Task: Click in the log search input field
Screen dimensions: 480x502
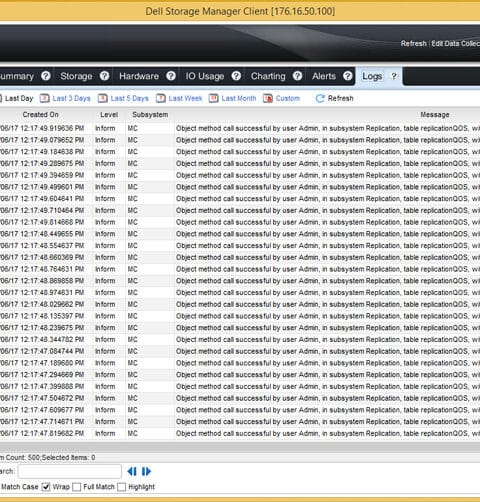Action: click(70, 471)
